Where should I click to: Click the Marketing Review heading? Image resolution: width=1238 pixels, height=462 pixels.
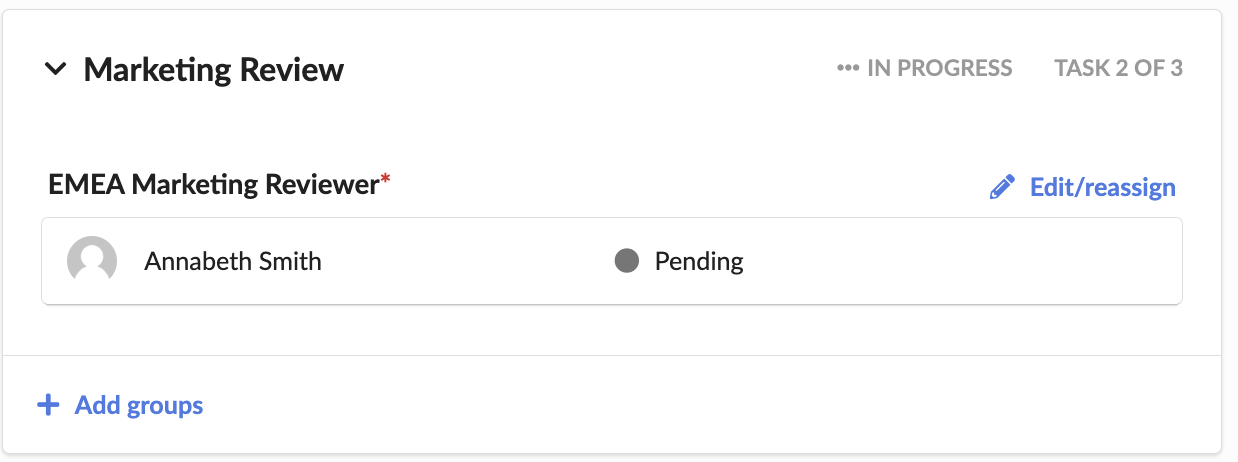(213, 69)
